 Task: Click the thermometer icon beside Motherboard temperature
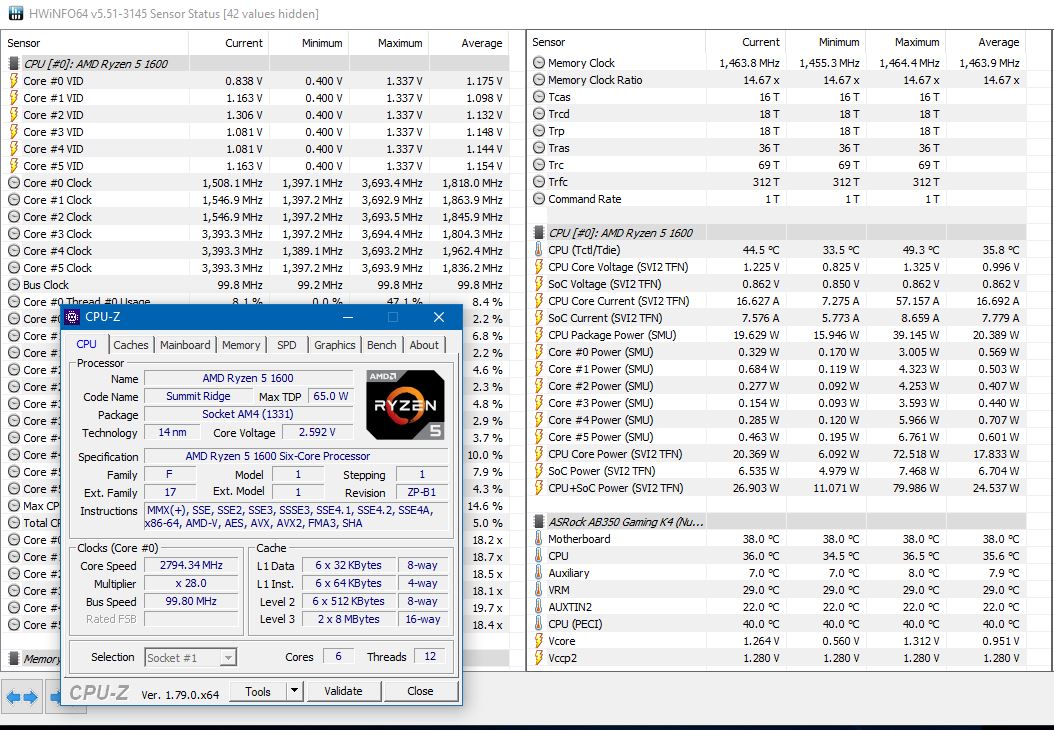tap(538, 538)
